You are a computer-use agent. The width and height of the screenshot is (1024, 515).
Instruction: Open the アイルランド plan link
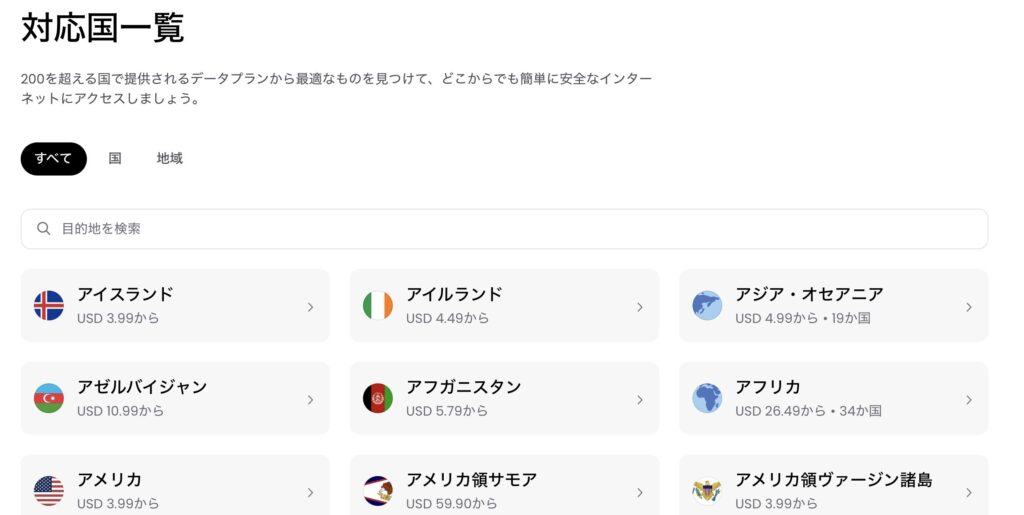(504, 305)
